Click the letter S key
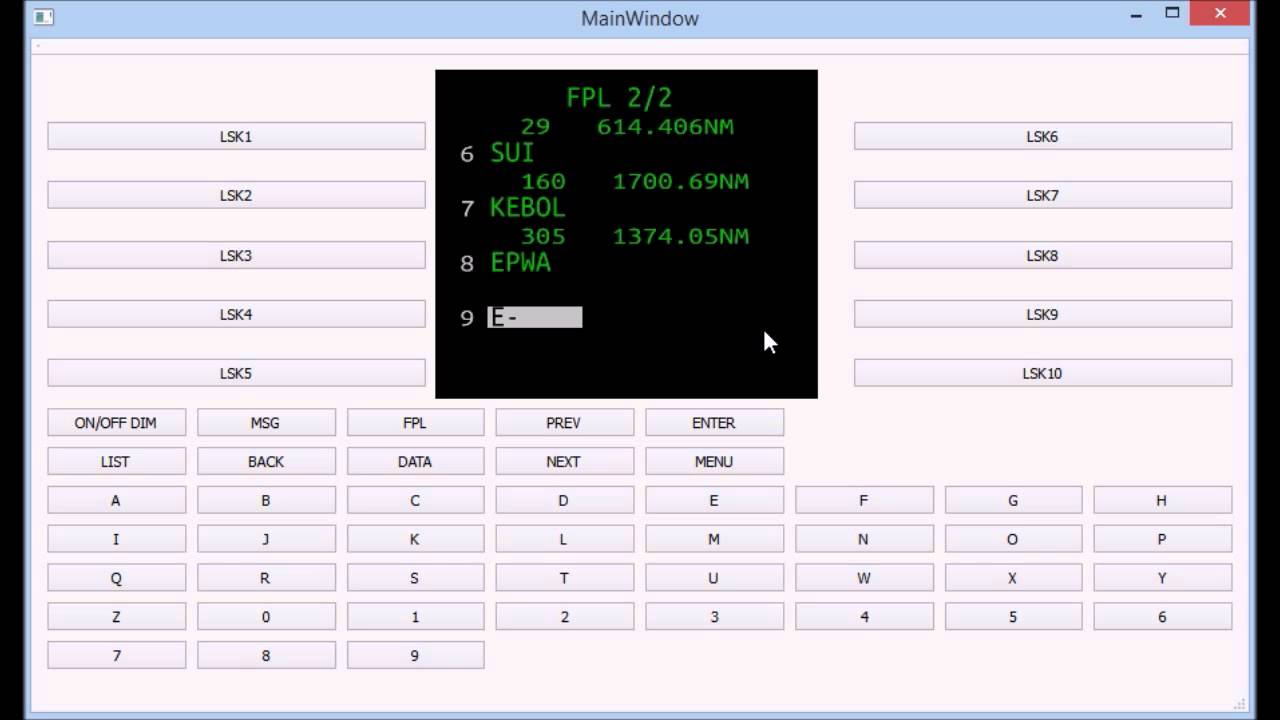 [x=415, y=578]
